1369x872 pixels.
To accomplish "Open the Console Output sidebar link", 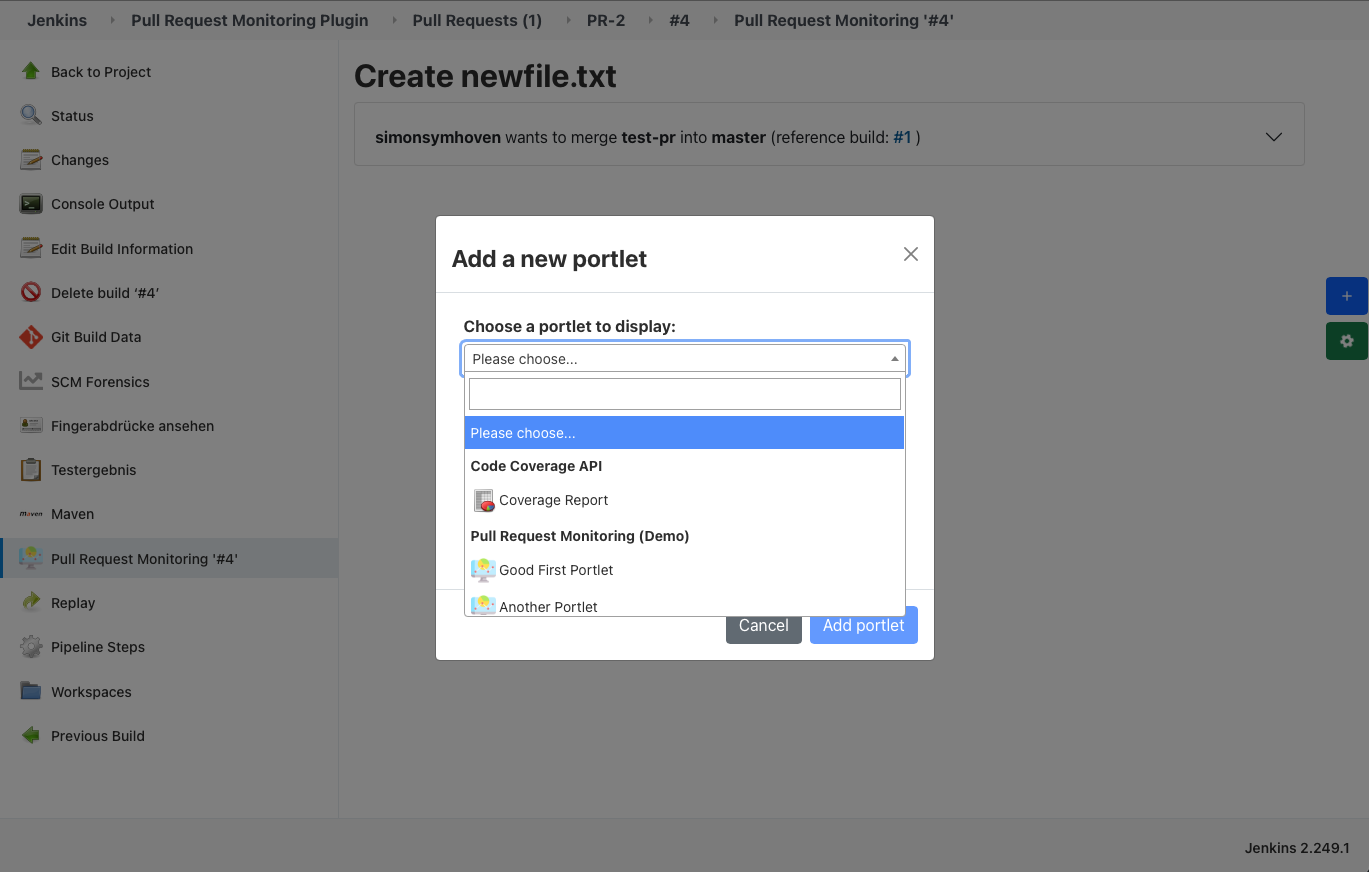I will point(103,204).
